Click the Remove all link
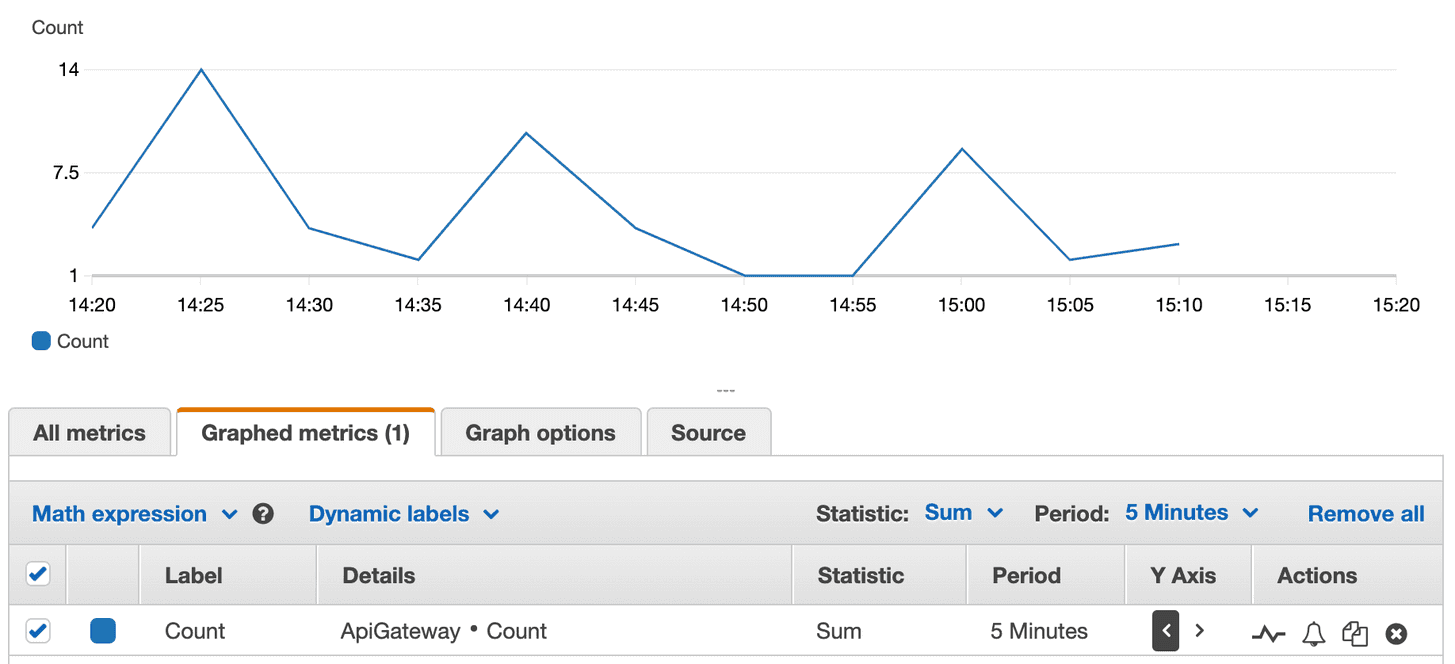Image resolution: width=1455 pixels, height=664 pixels. [x=1365, y=513]
